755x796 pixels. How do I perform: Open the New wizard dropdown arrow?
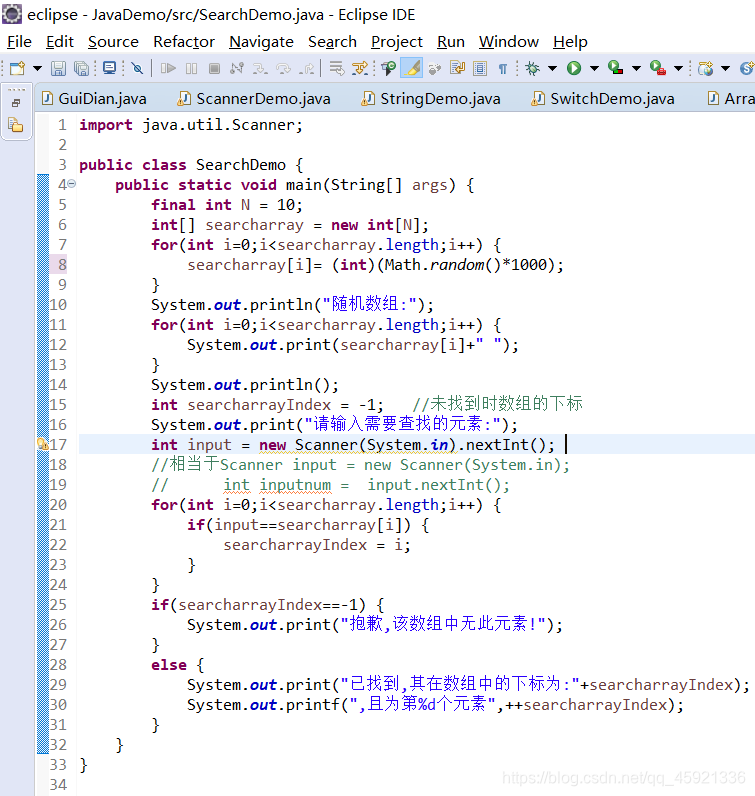(x=37, y=68)
